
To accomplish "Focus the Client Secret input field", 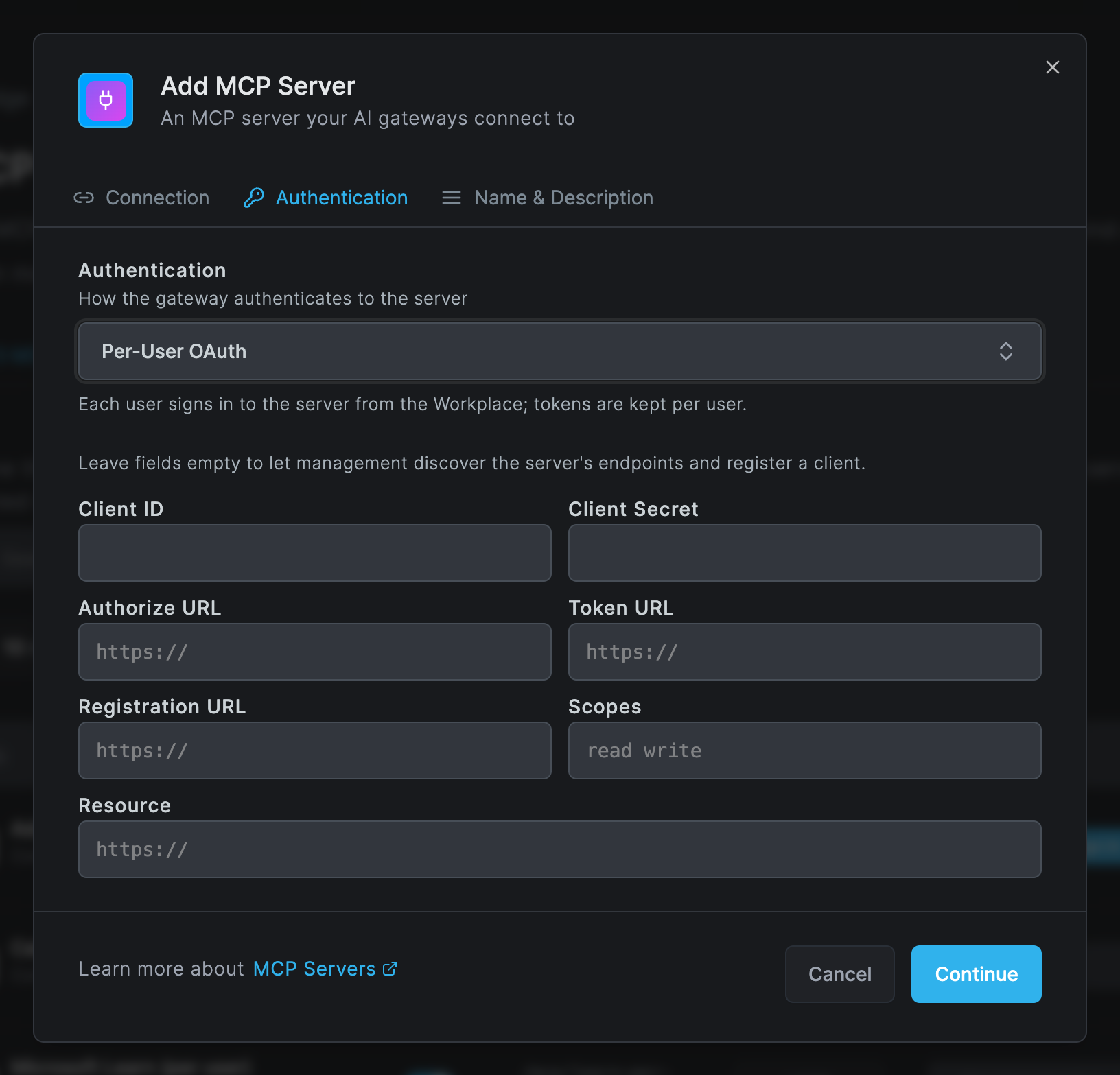I will pyautogui.click(x=805, y=553).
